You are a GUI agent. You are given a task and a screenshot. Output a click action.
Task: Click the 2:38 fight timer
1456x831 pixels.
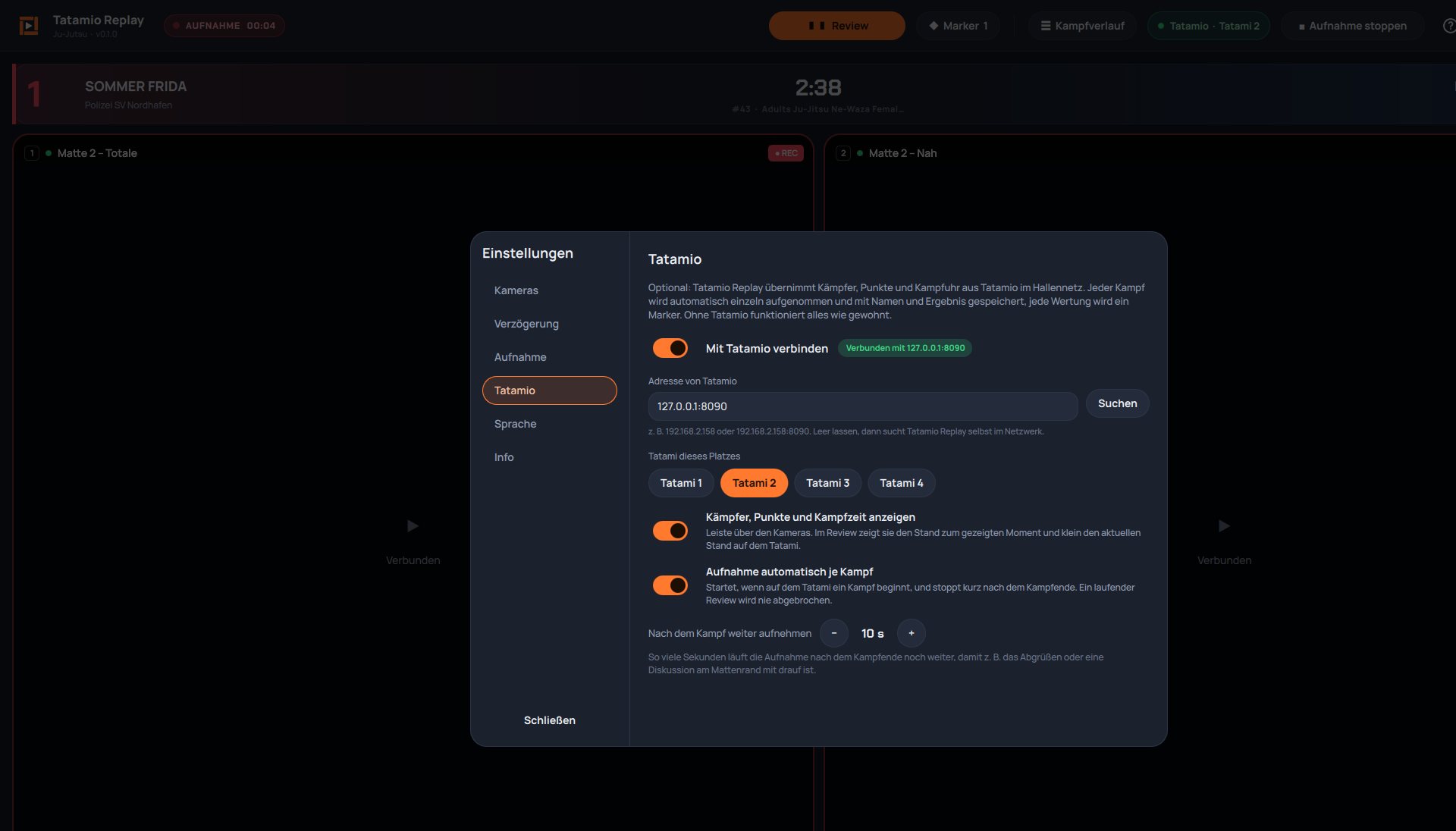[818, 88]
